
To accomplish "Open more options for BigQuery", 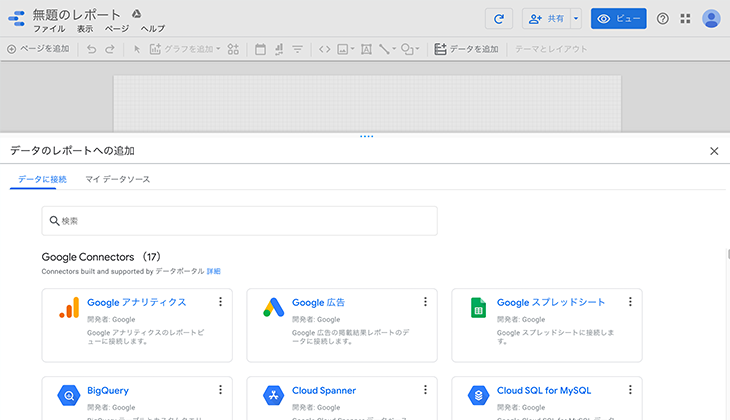I will (220, 390).
